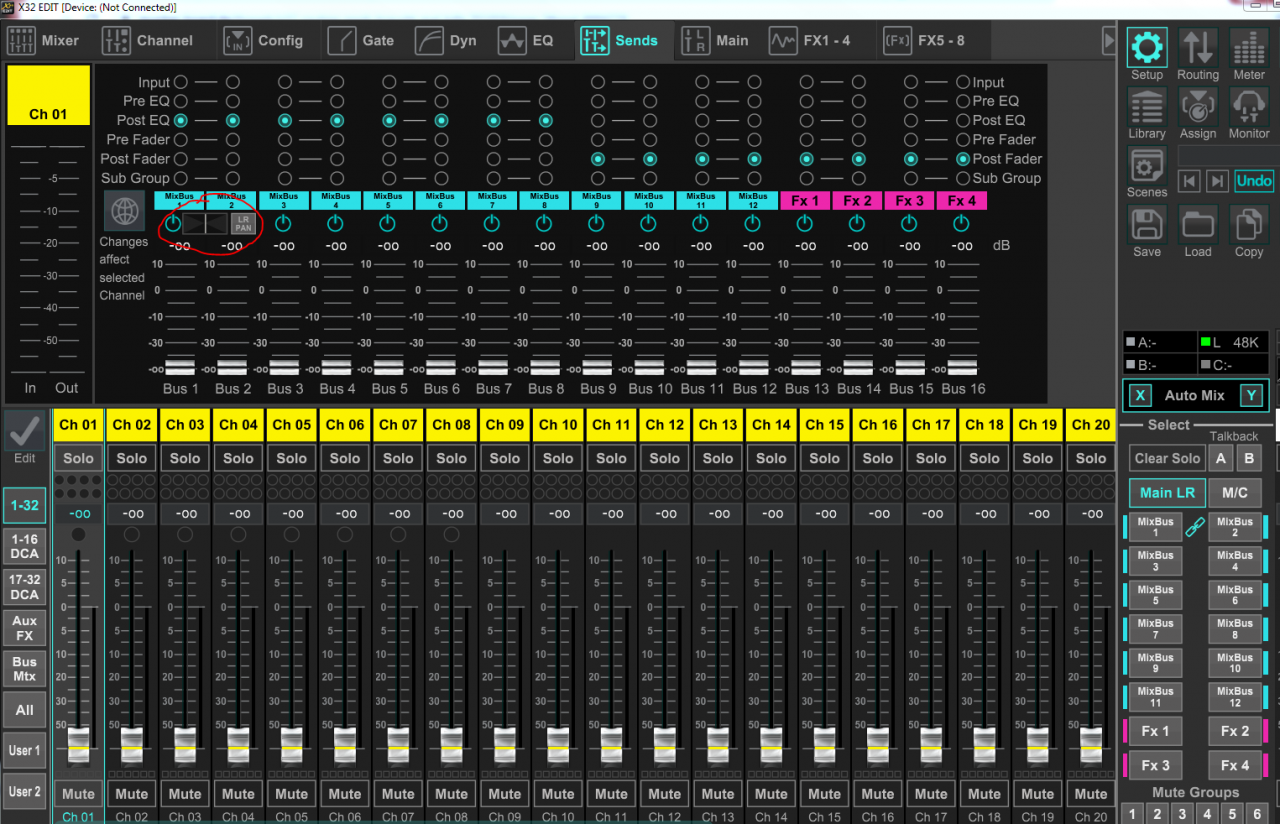Screen dimensions: 1280x824
Task: Switch to the Channel tab
Action: 148,41
